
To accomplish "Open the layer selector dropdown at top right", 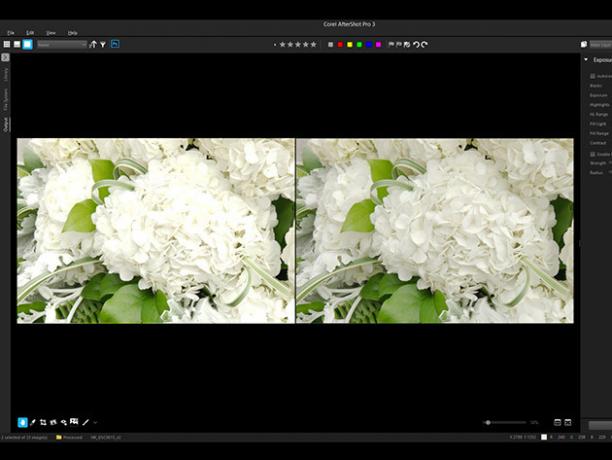I will (601, 45).
